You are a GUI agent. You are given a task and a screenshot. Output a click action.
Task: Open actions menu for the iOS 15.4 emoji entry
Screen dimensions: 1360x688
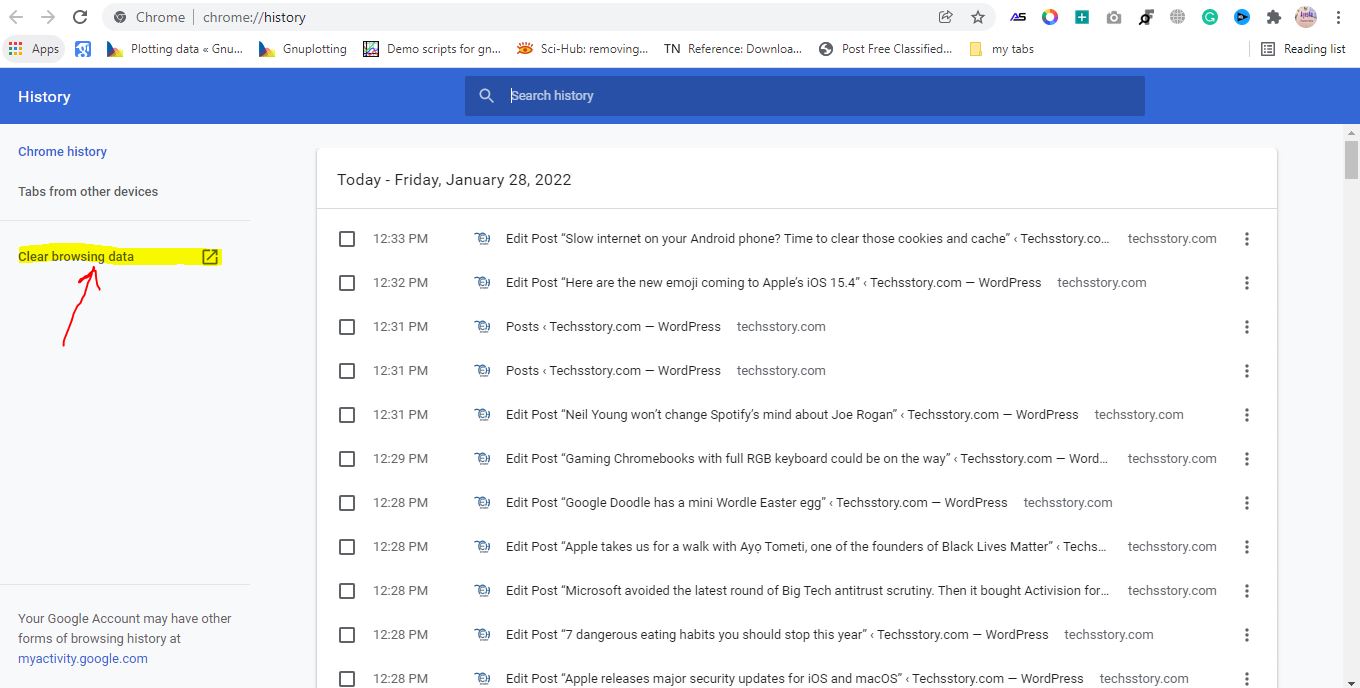click(x=1247, y=283)
